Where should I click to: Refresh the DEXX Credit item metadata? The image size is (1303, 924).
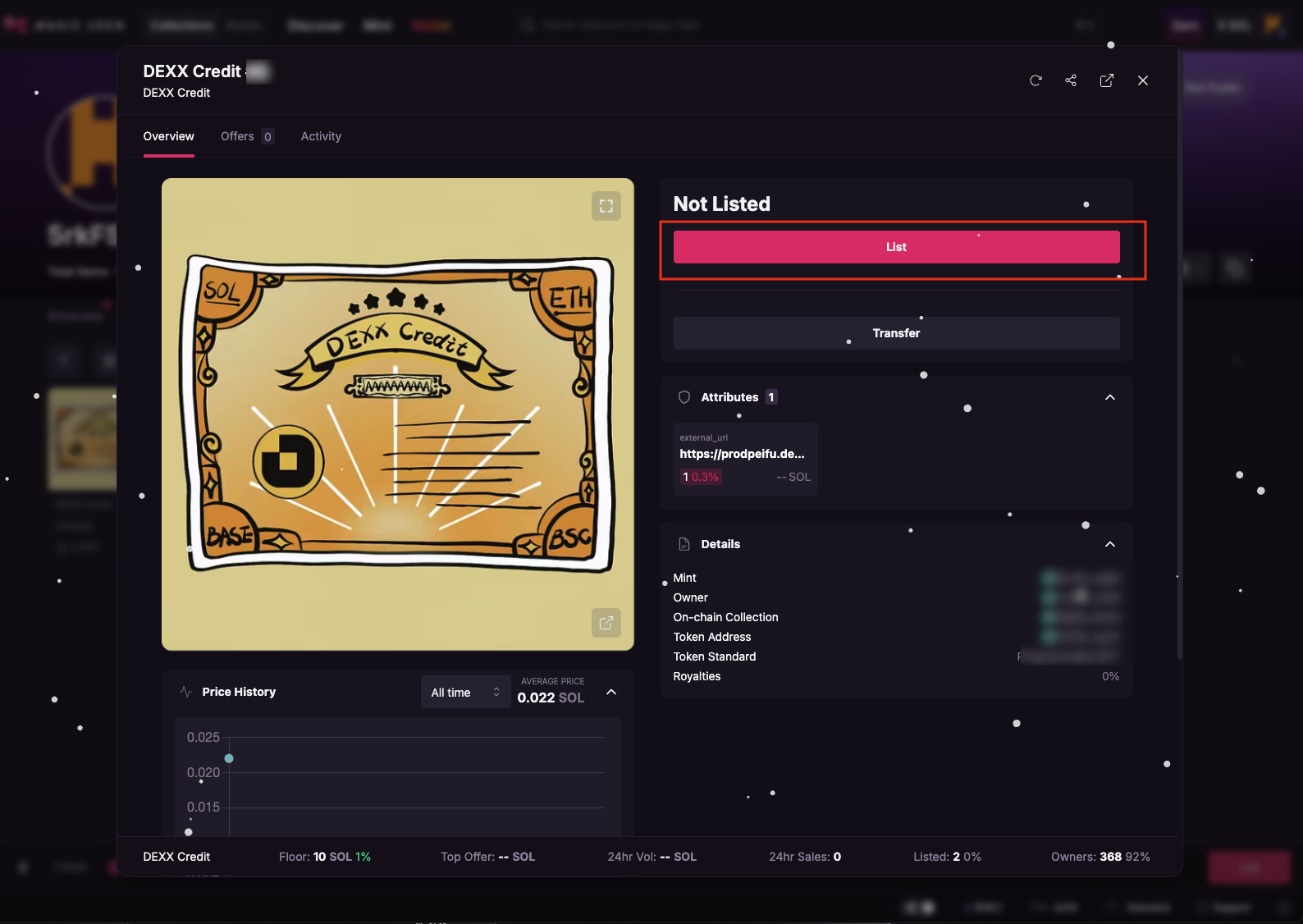coord(1036,80)
